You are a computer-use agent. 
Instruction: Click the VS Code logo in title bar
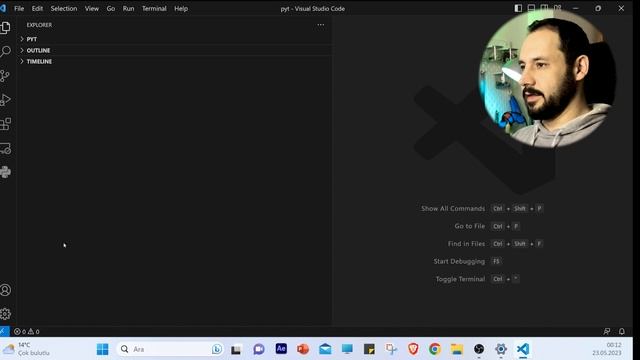(3, 8)
